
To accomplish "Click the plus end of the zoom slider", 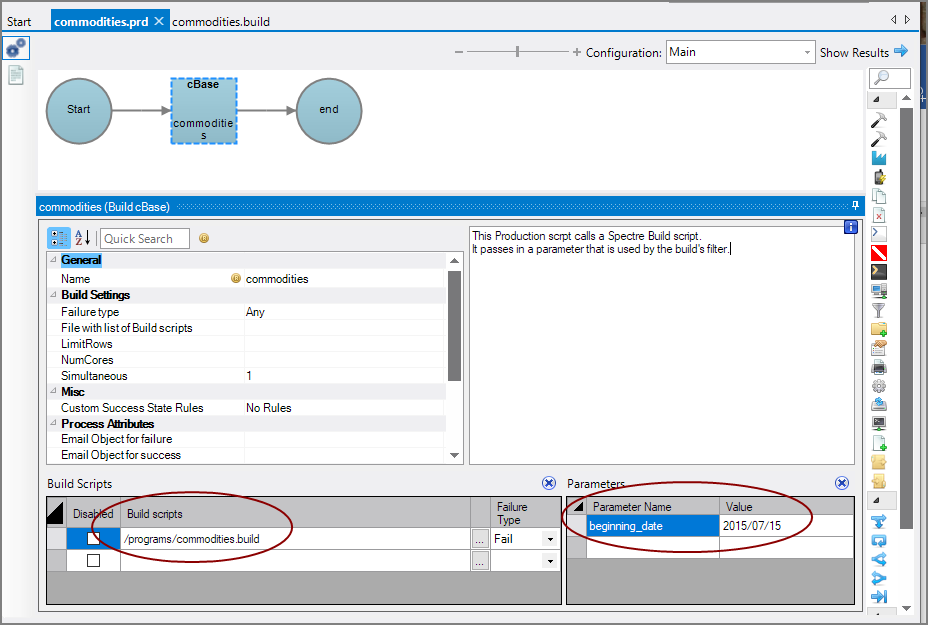I will click(x=576, y=52).
